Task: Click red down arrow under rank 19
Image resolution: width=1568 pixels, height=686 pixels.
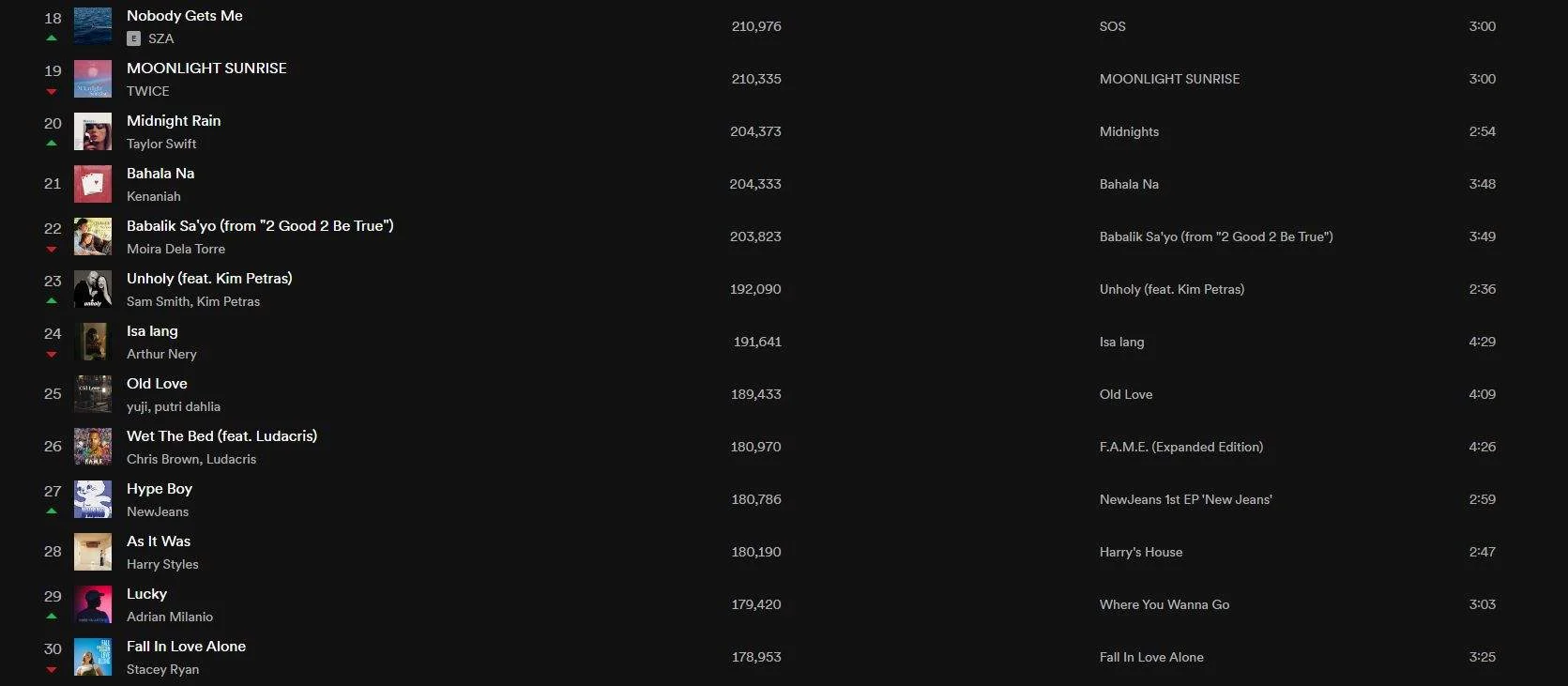Action: point(52,92)
